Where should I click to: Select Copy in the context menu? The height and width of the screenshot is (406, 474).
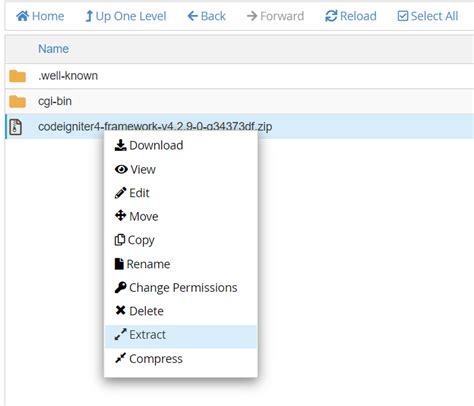134,240
